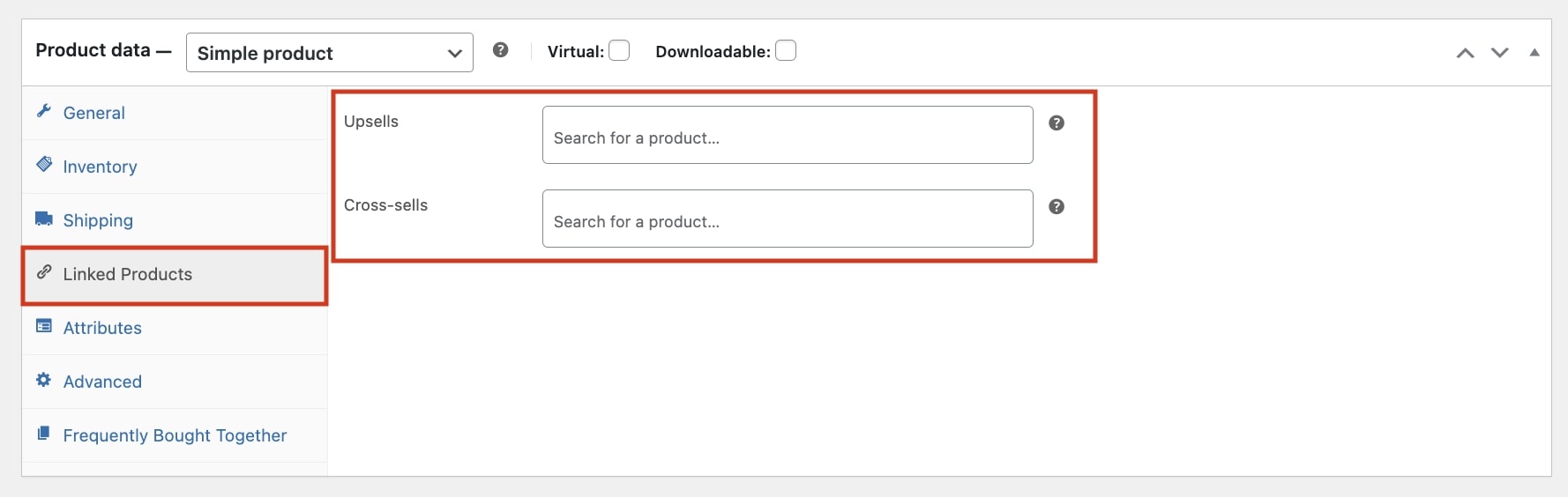Image resolution: width=1568 pixels, height=497 pixels.
Task: Click the Attributes list icon
Action: coord(43,326)
